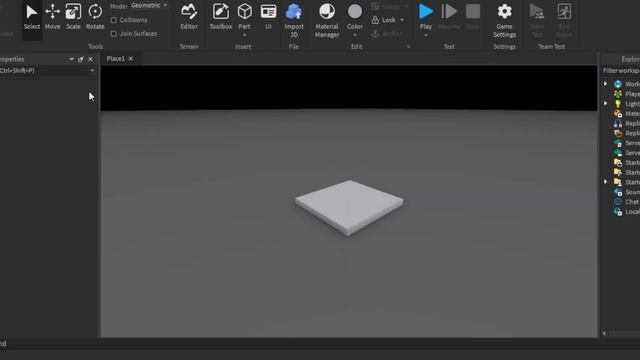The width and height of the screenshot is (640, 360).
Task: Expand the Workspace tree node
Action: pyautogui.click(x=606, y=84)
